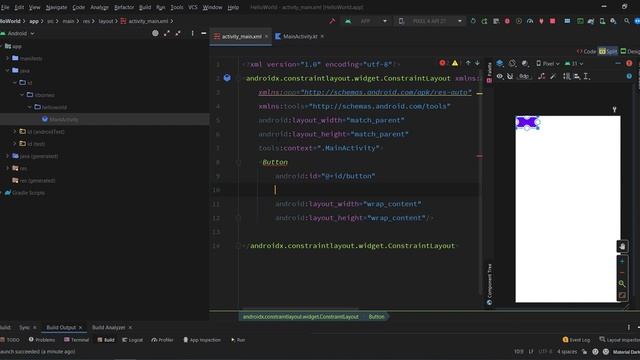Open the Palette side tab

point(489,73)
